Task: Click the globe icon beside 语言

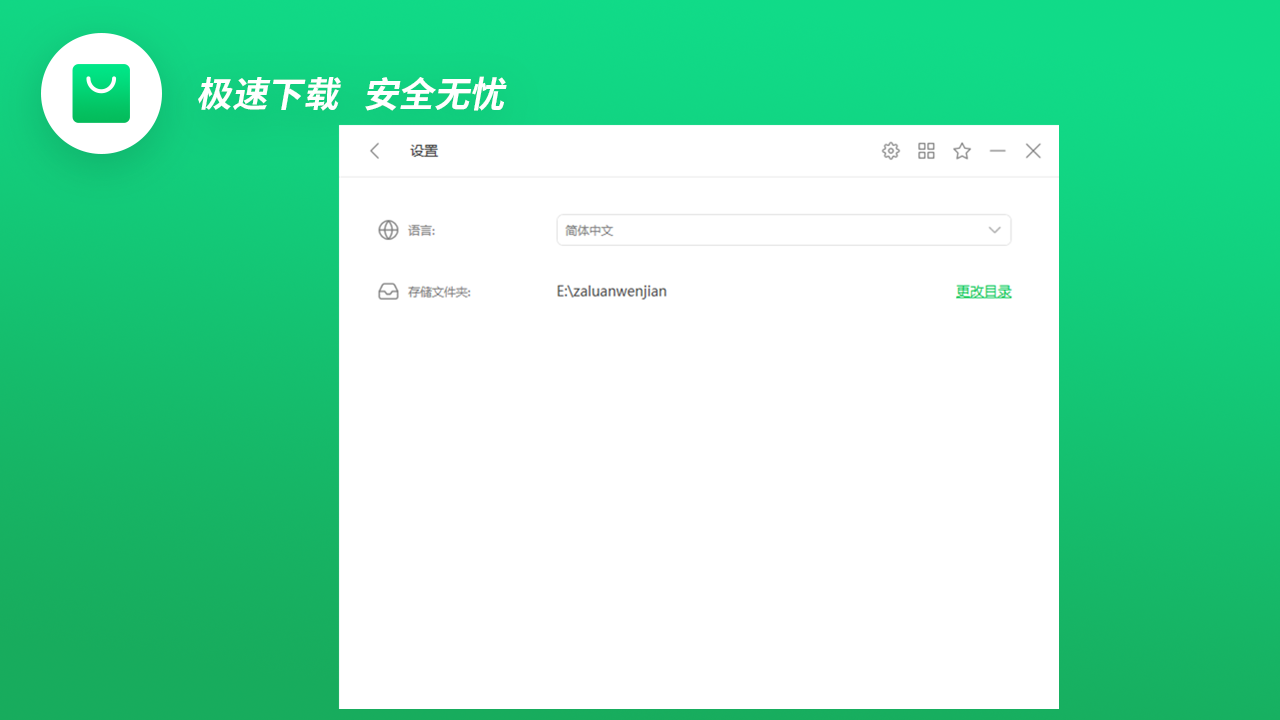Action: tap(388, 229)
